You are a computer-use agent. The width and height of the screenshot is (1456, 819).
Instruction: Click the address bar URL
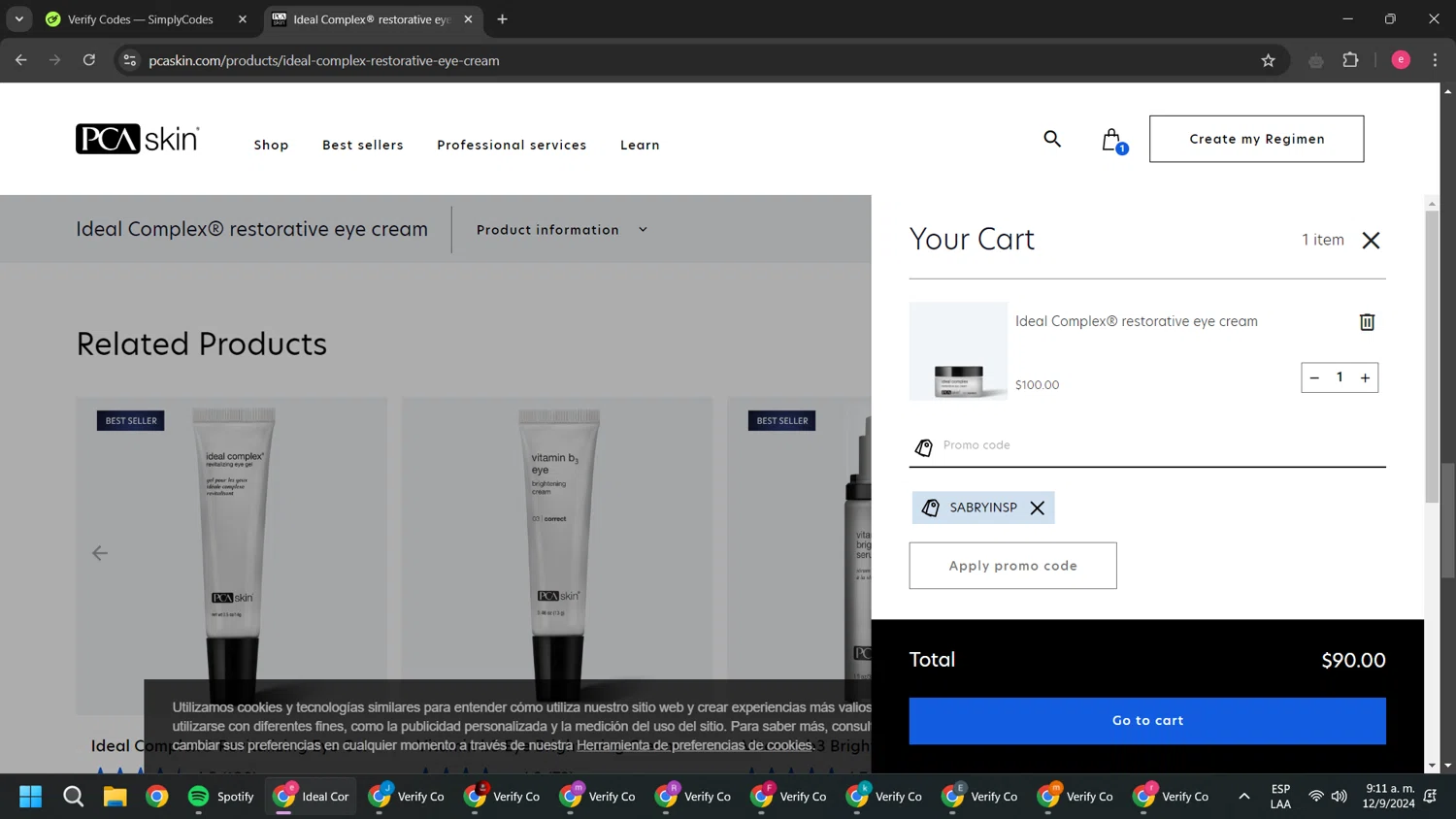tap(324, 60)
